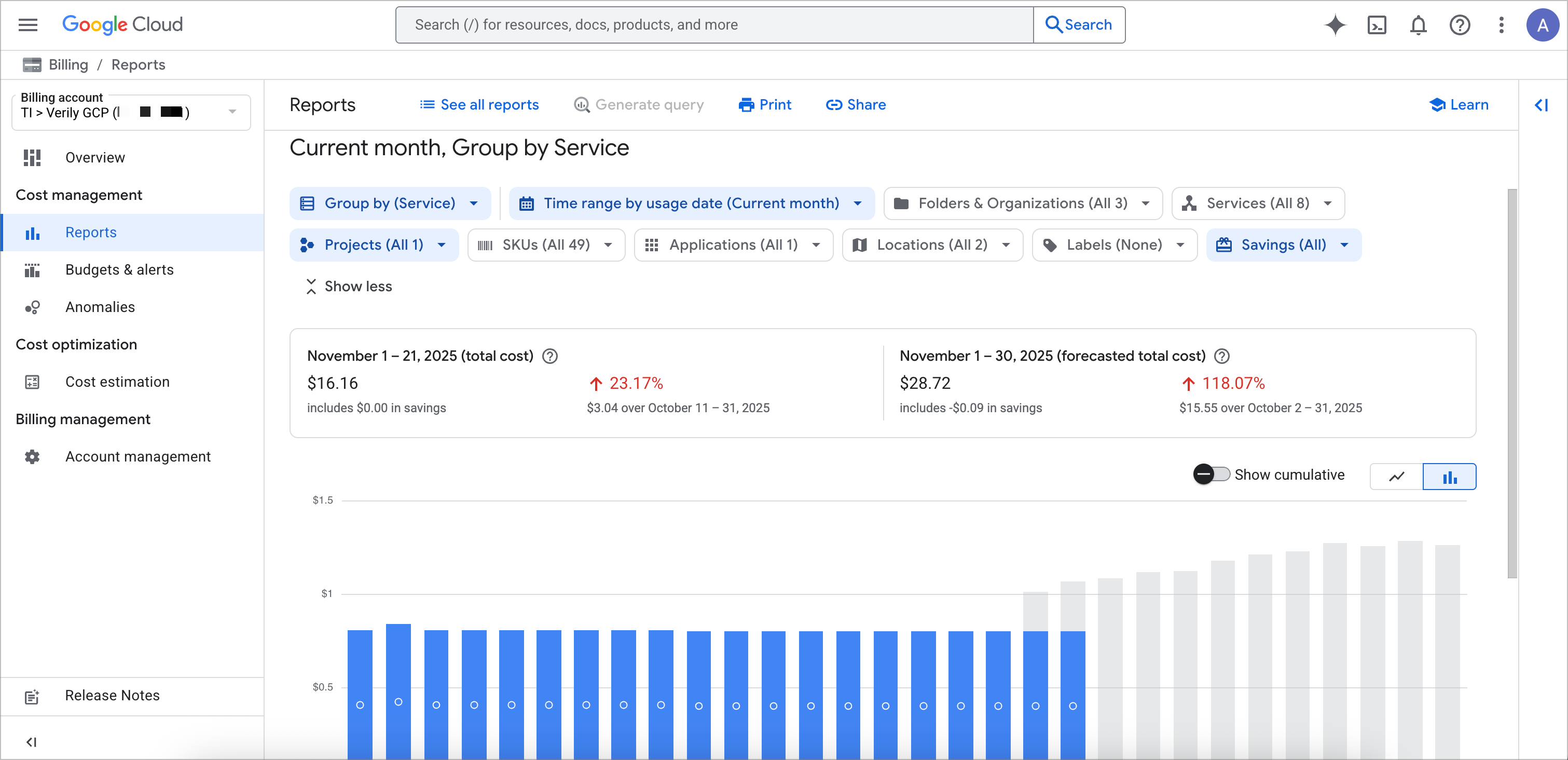1568x760 pixels.
Task: Open the help question-mark icon in header
Action: [1459, 25]
